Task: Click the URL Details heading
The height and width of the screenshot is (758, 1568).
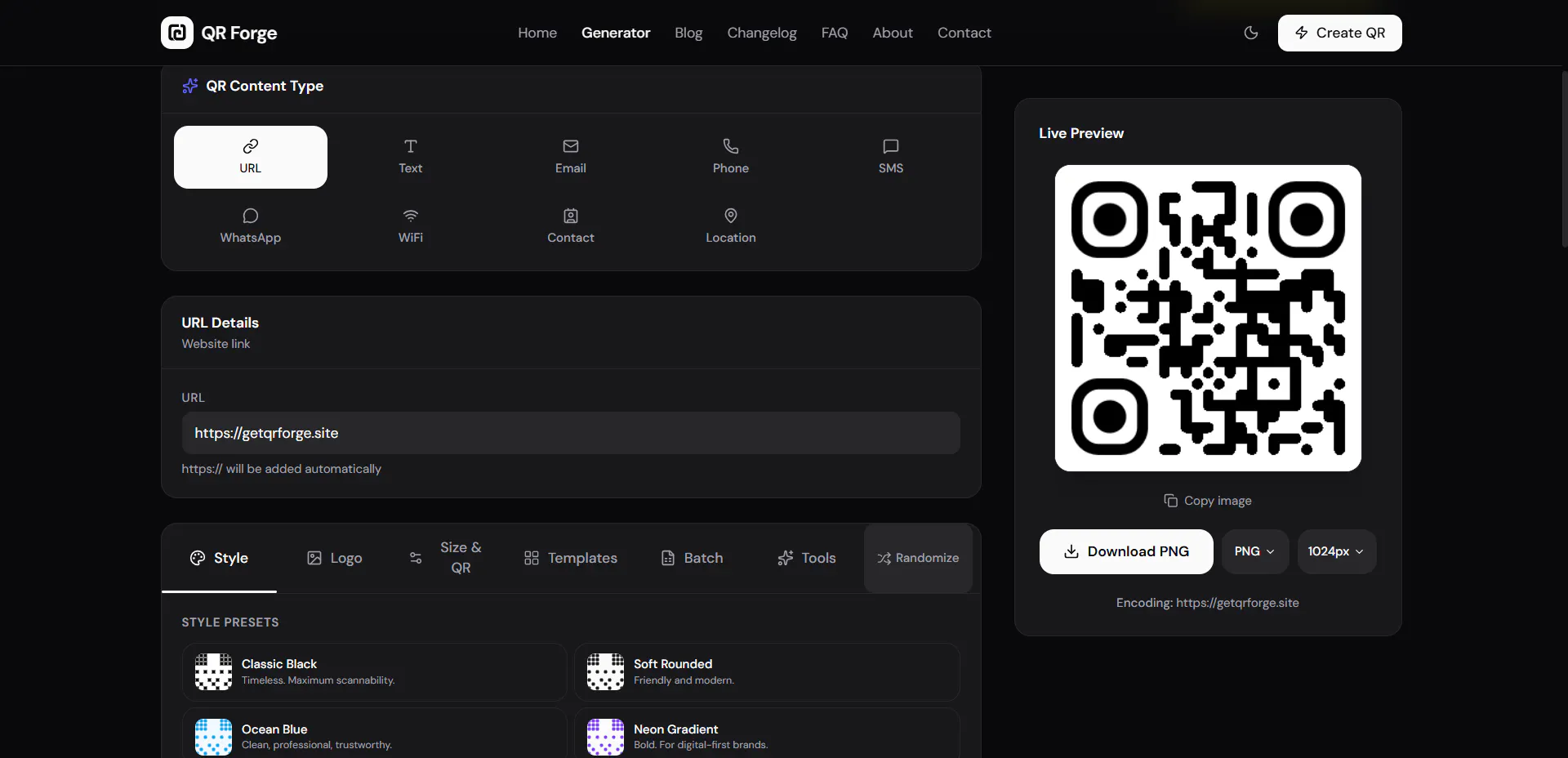Action: tap(220, 323)
